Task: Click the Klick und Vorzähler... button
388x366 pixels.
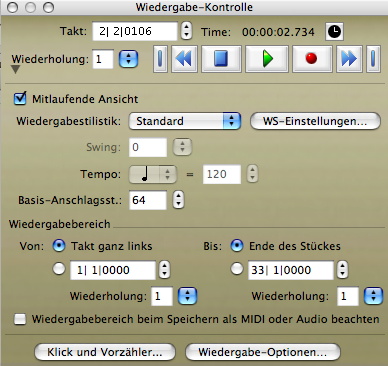Action: (x=105, y=352)
